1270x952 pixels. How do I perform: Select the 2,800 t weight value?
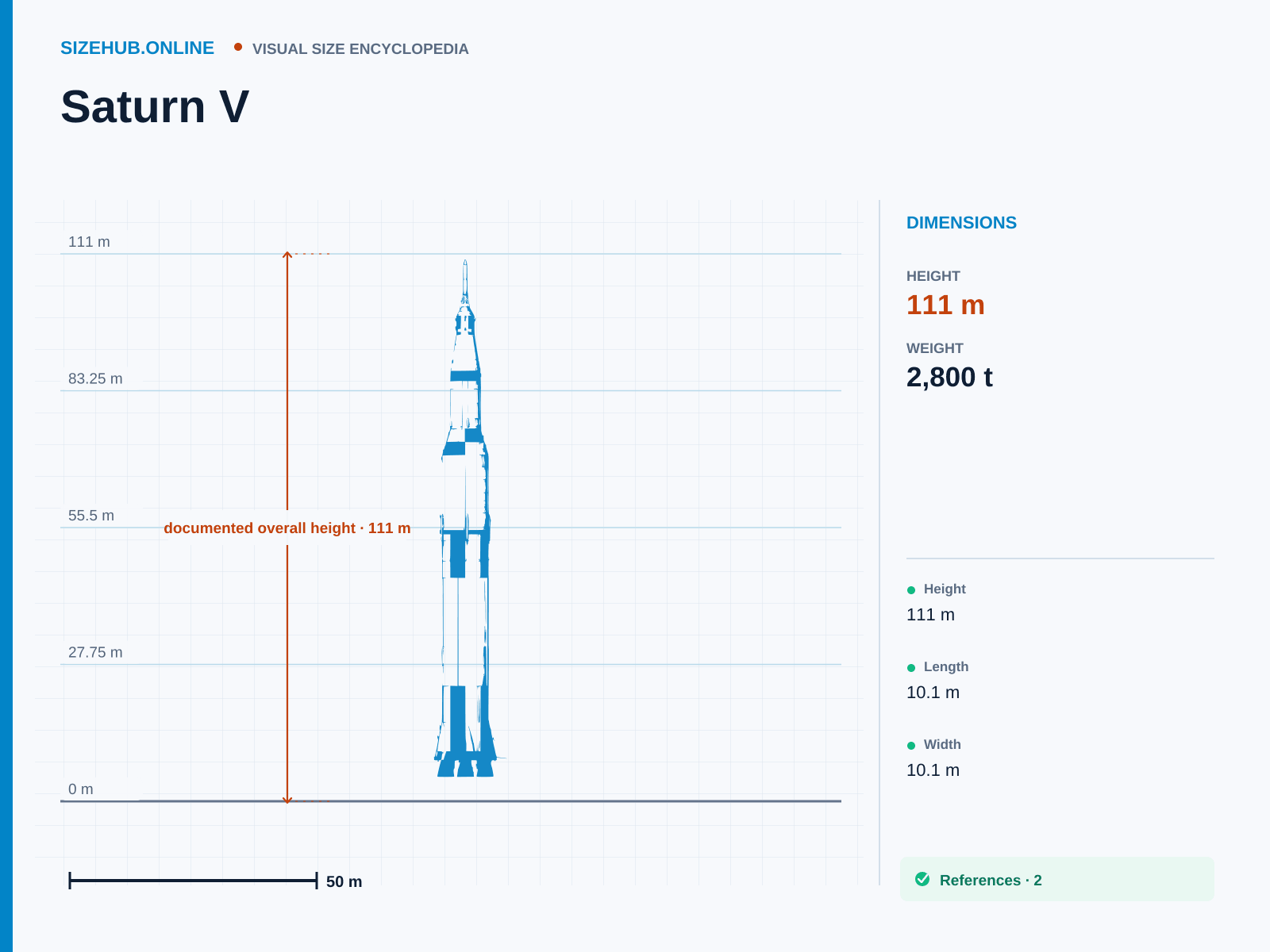949,378
